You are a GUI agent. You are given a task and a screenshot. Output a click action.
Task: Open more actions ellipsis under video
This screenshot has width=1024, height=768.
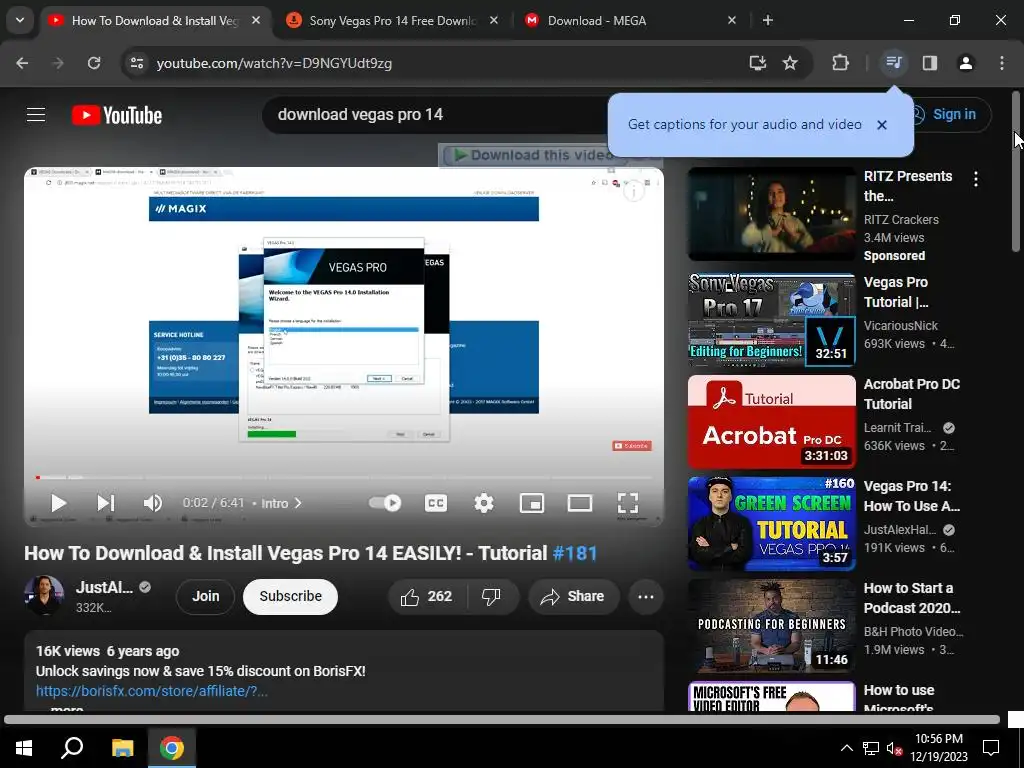646,596
